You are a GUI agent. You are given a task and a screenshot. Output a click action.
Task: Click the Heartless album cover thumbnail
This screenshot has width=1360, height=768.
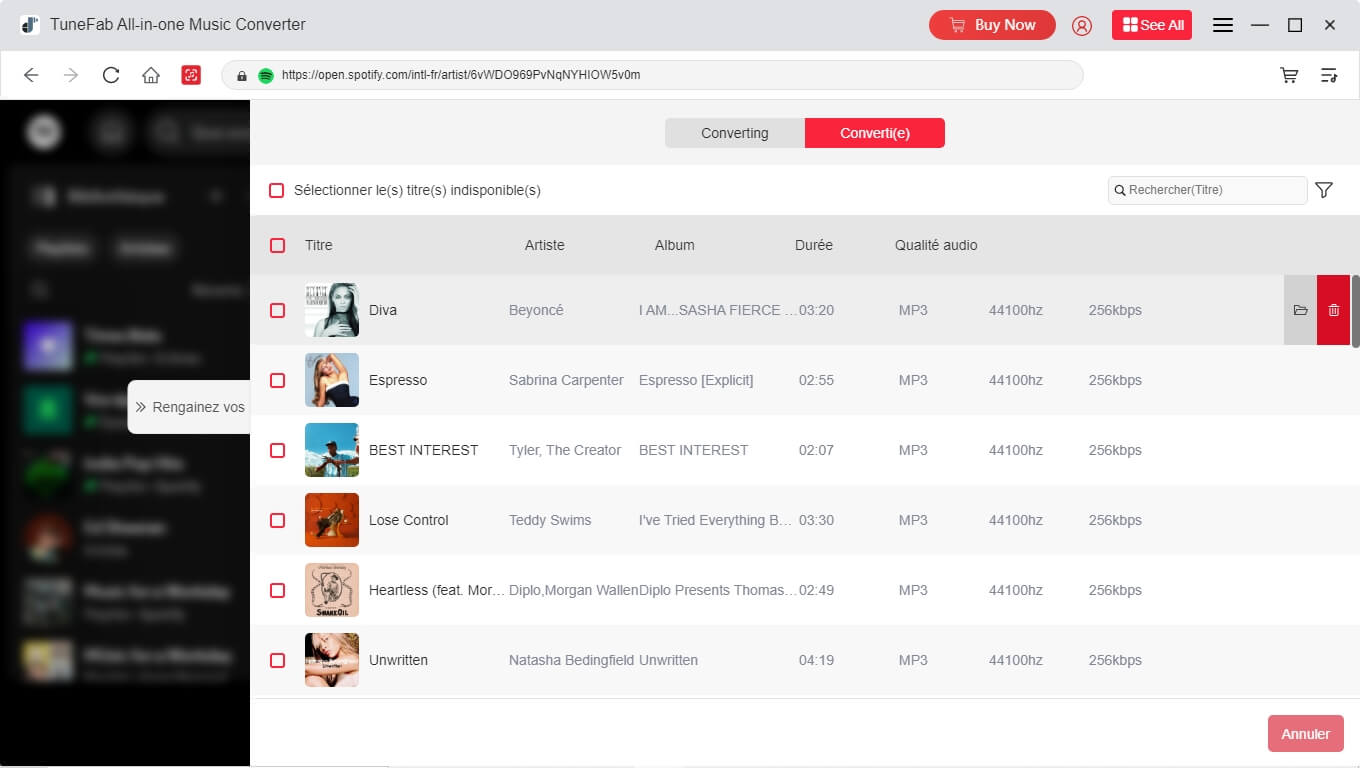[332, 590]
